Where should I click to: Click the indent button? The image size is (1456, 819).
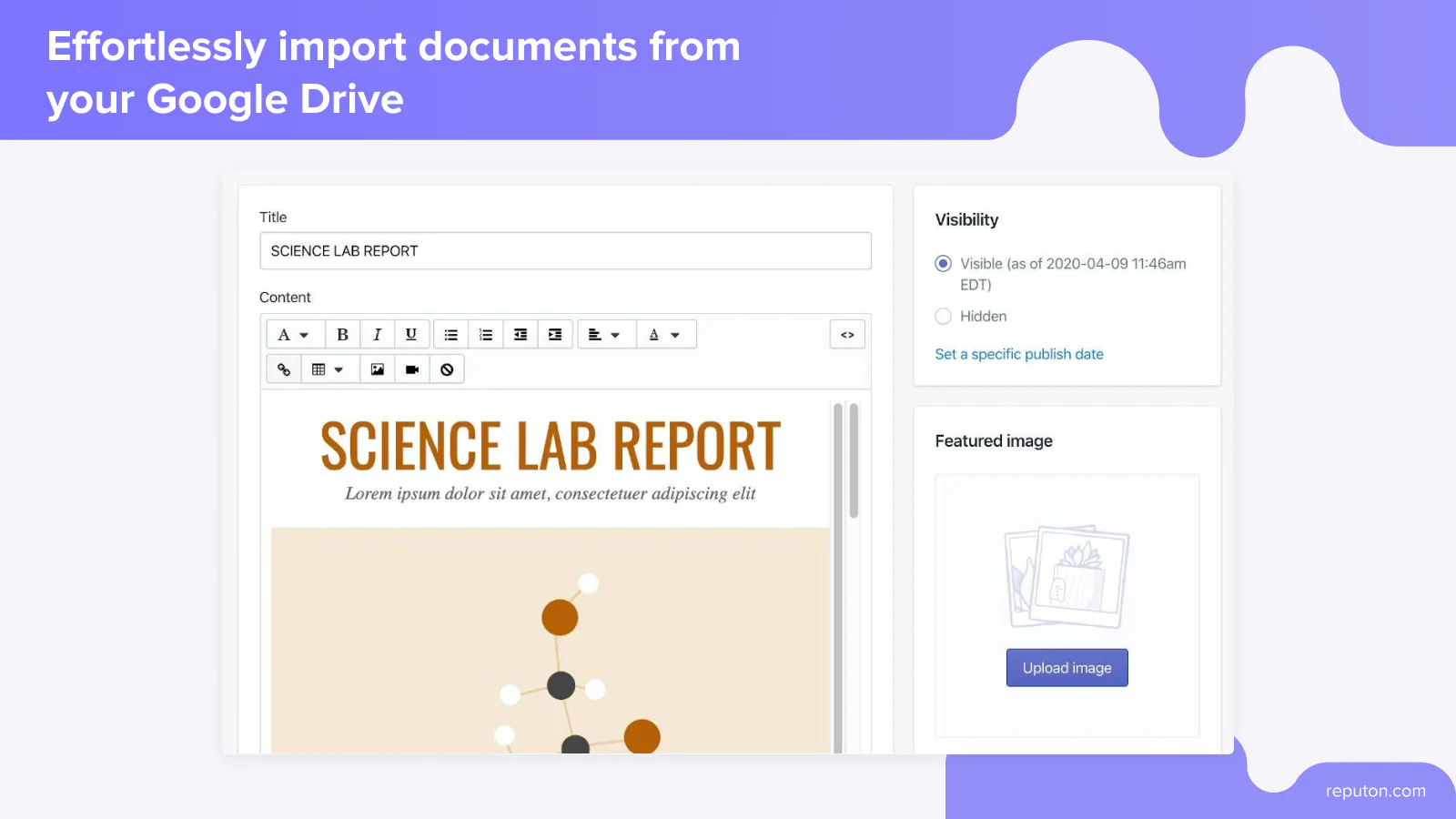(555, 335)
